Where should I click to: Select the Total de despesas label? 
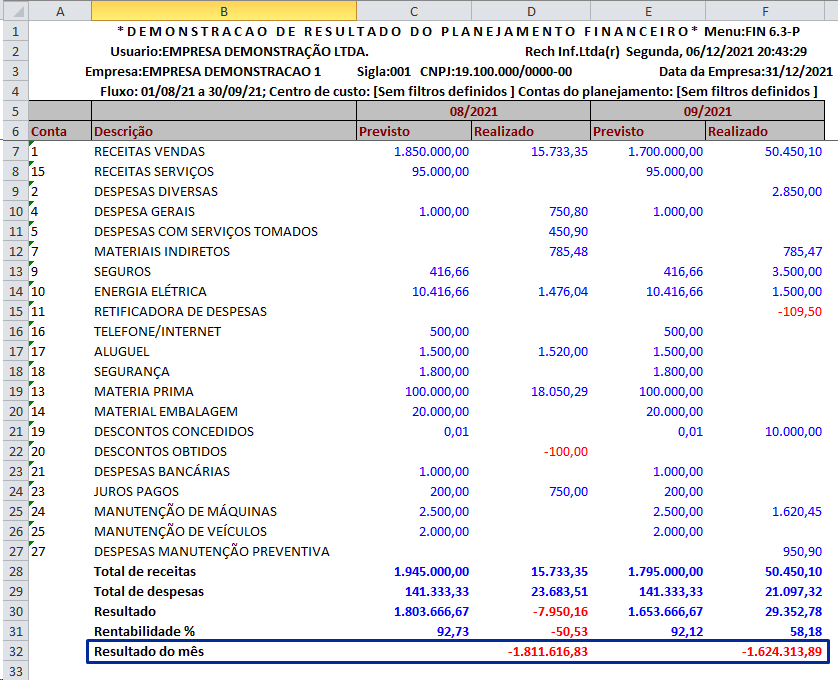coord(148,591)
